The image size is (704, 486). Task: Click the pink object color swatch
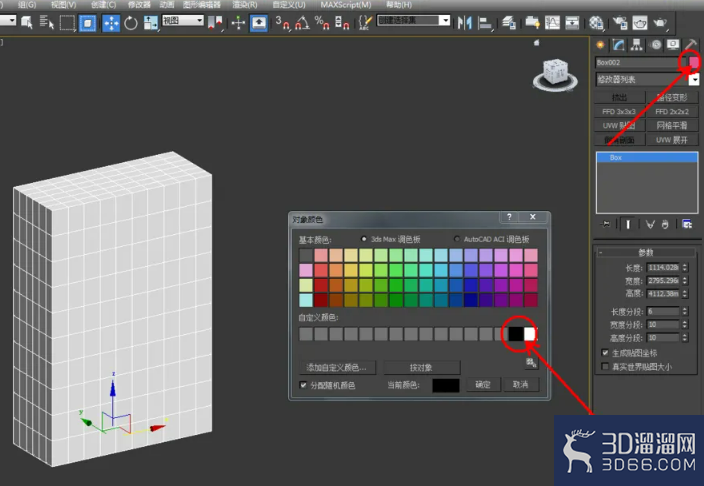click(x=694, y=62)
